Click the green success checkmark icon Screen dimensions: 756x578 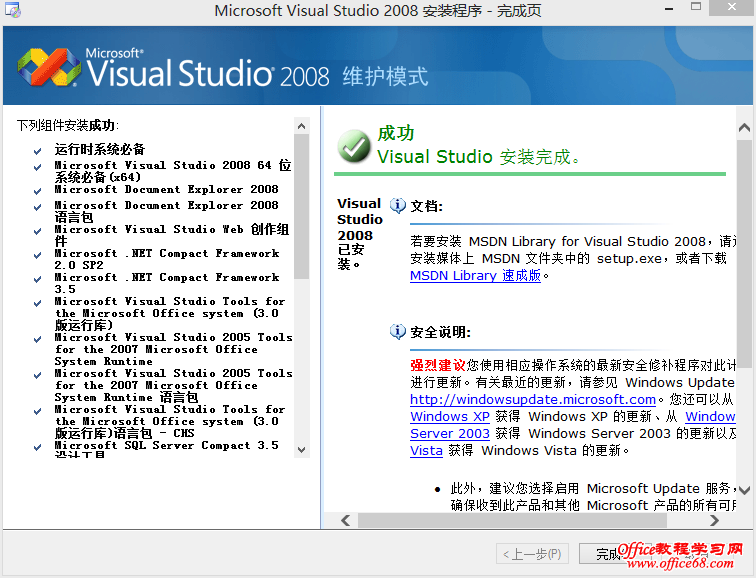354,145
